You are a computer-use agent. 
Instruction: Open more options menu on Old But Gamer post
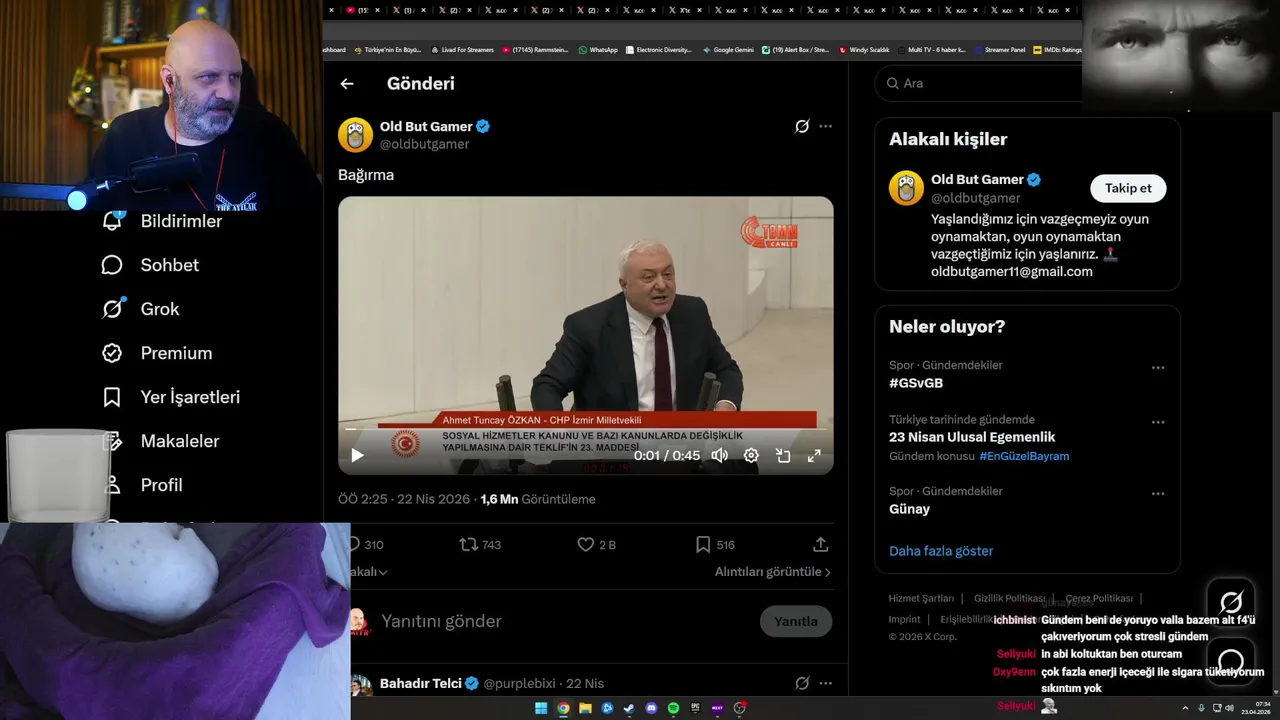(x=825, y=126)
